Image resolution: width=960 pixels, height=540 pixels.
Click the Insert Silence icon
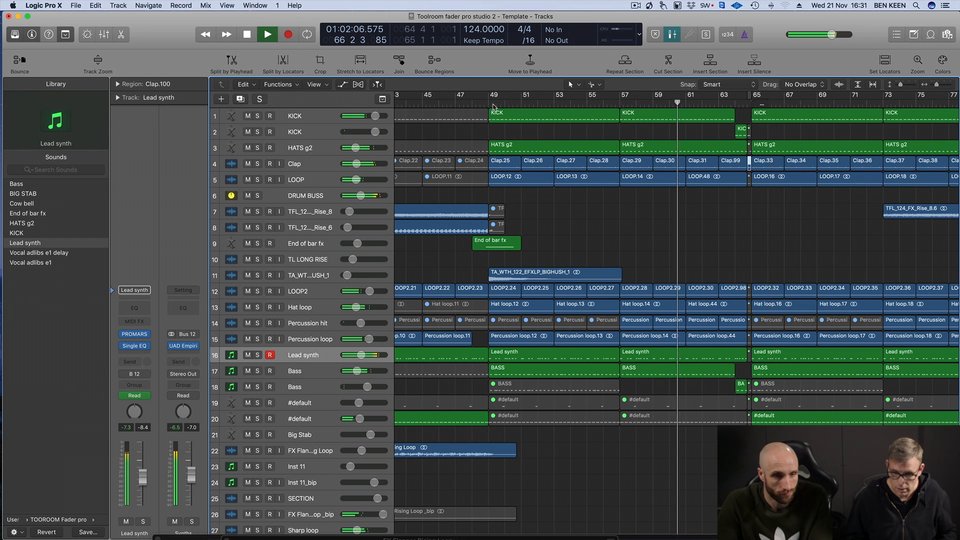click(x=754, y=60)
